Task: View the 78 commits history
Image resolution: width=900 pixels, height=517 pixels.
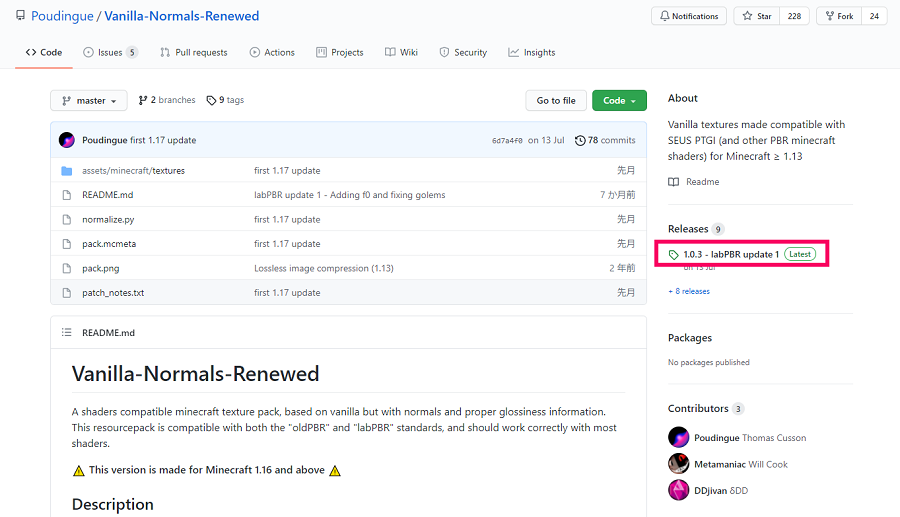Action: coord(605,140)
